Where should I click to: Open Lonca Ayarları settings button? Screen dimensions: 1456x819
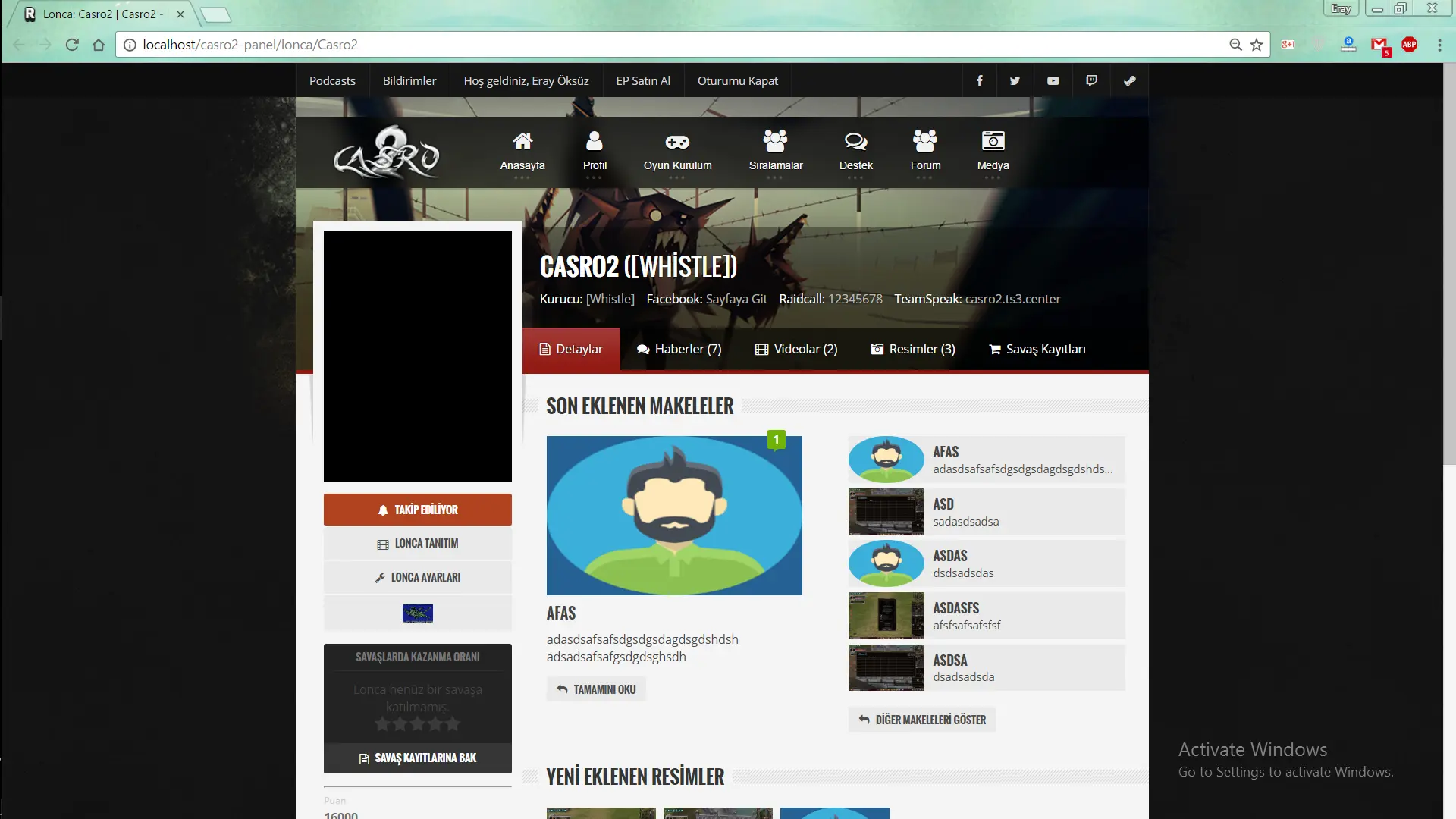click(x=418, y=577)
